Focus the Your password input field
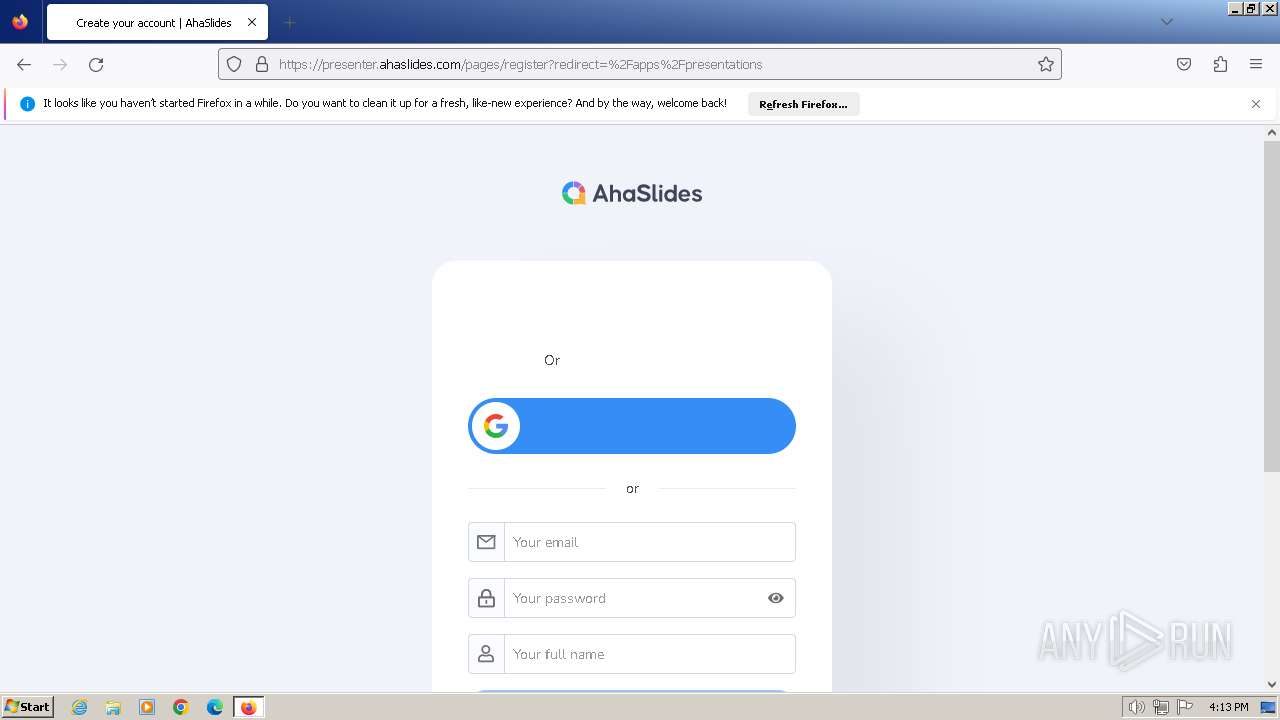1280x720 pixels. point(632,598)
